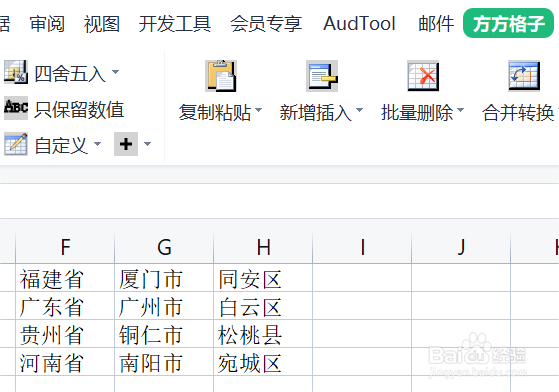The image size is (559, 392).
Task: Select cell containing 河南省
Action: click(65, 362)
